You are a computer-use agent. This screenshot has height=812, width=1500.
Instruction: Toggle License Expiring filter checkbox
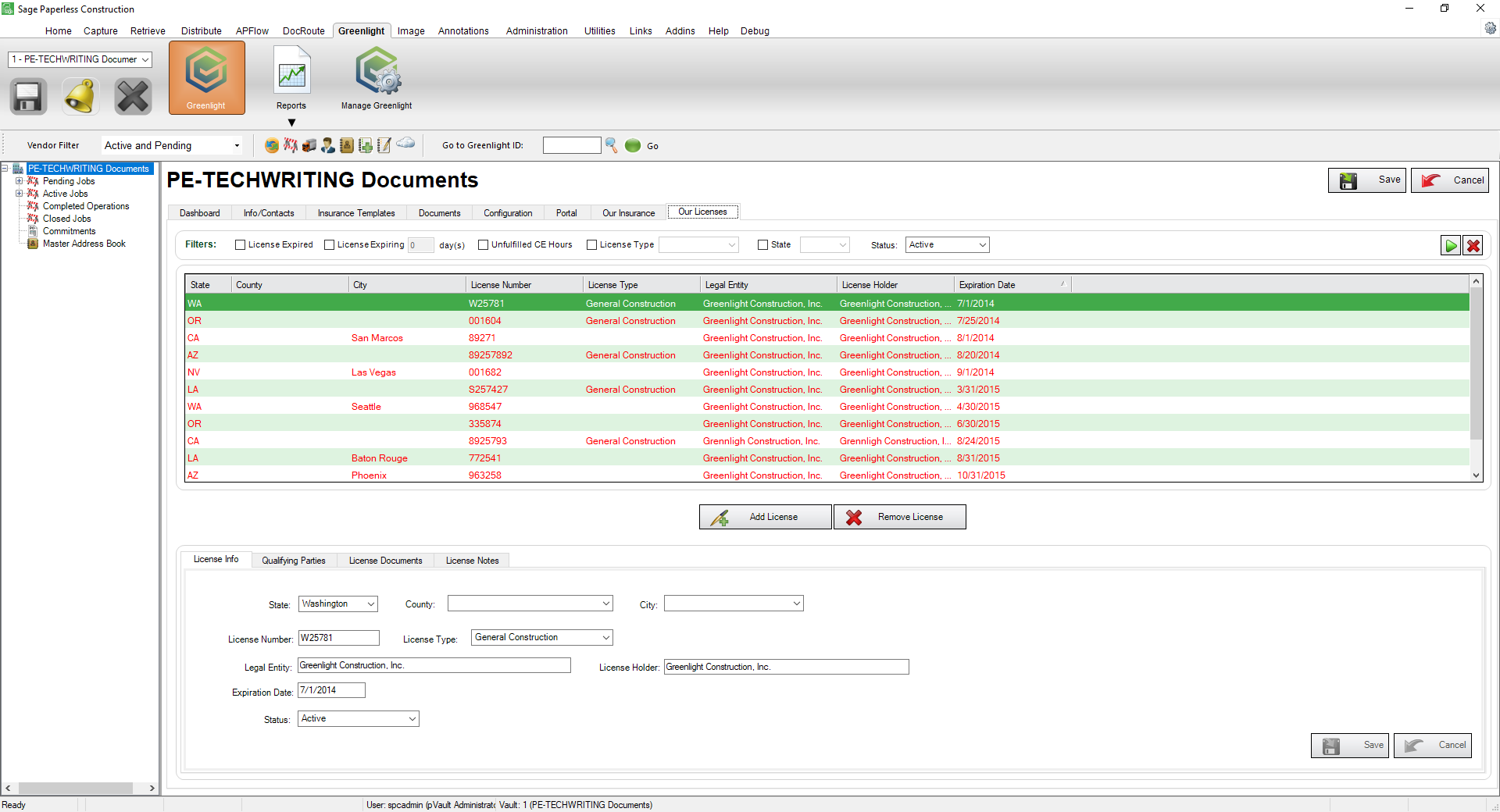click(x=330, y=245)
